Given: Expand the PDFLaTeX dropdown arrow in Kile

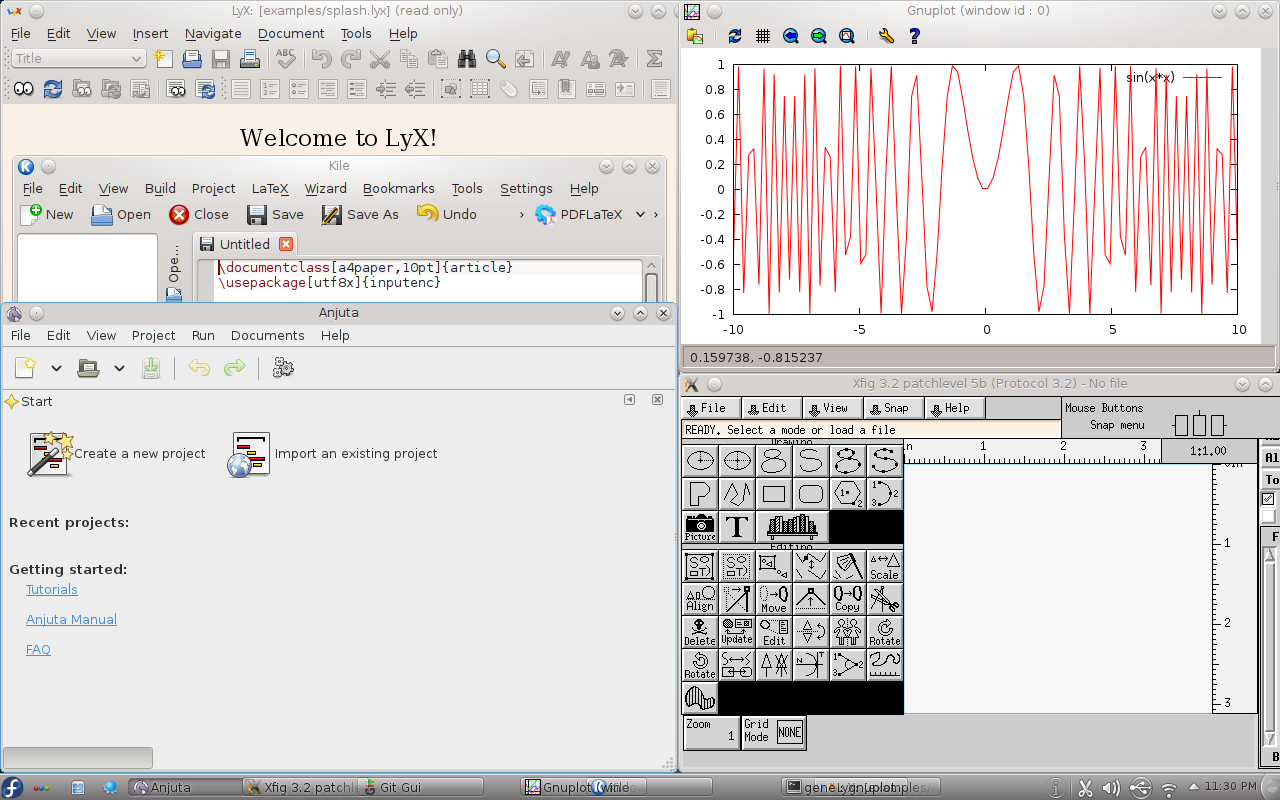Looking at the screenshot, I should click(x=640, y=214).
